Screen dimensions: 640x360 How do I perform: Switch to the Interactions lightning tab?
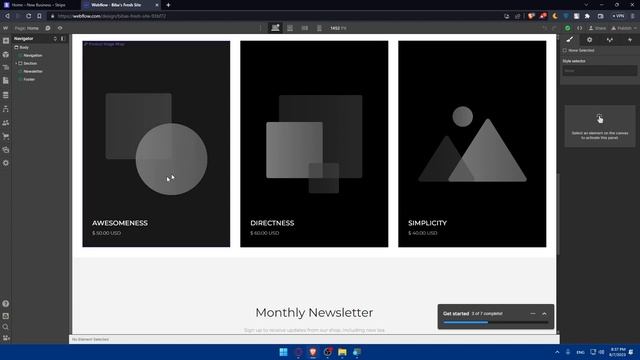click(x=630, y=40)
